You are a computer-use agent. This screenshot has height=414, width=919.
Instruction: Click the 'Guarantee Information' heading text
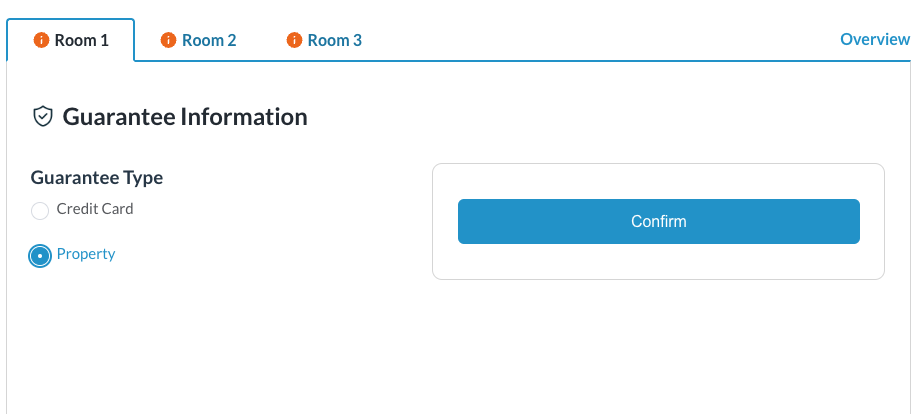[x=185, y=117]
